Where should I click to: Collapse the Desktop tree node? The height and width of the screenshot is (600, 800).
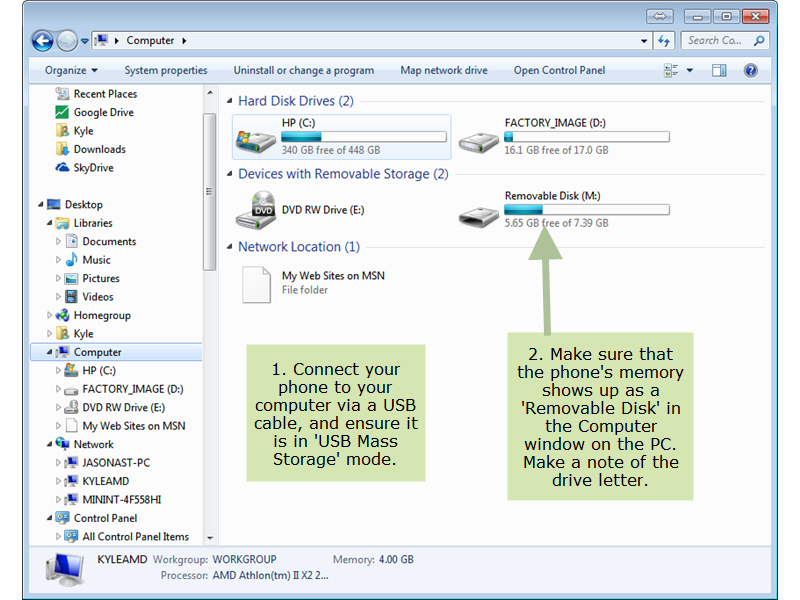40,205
